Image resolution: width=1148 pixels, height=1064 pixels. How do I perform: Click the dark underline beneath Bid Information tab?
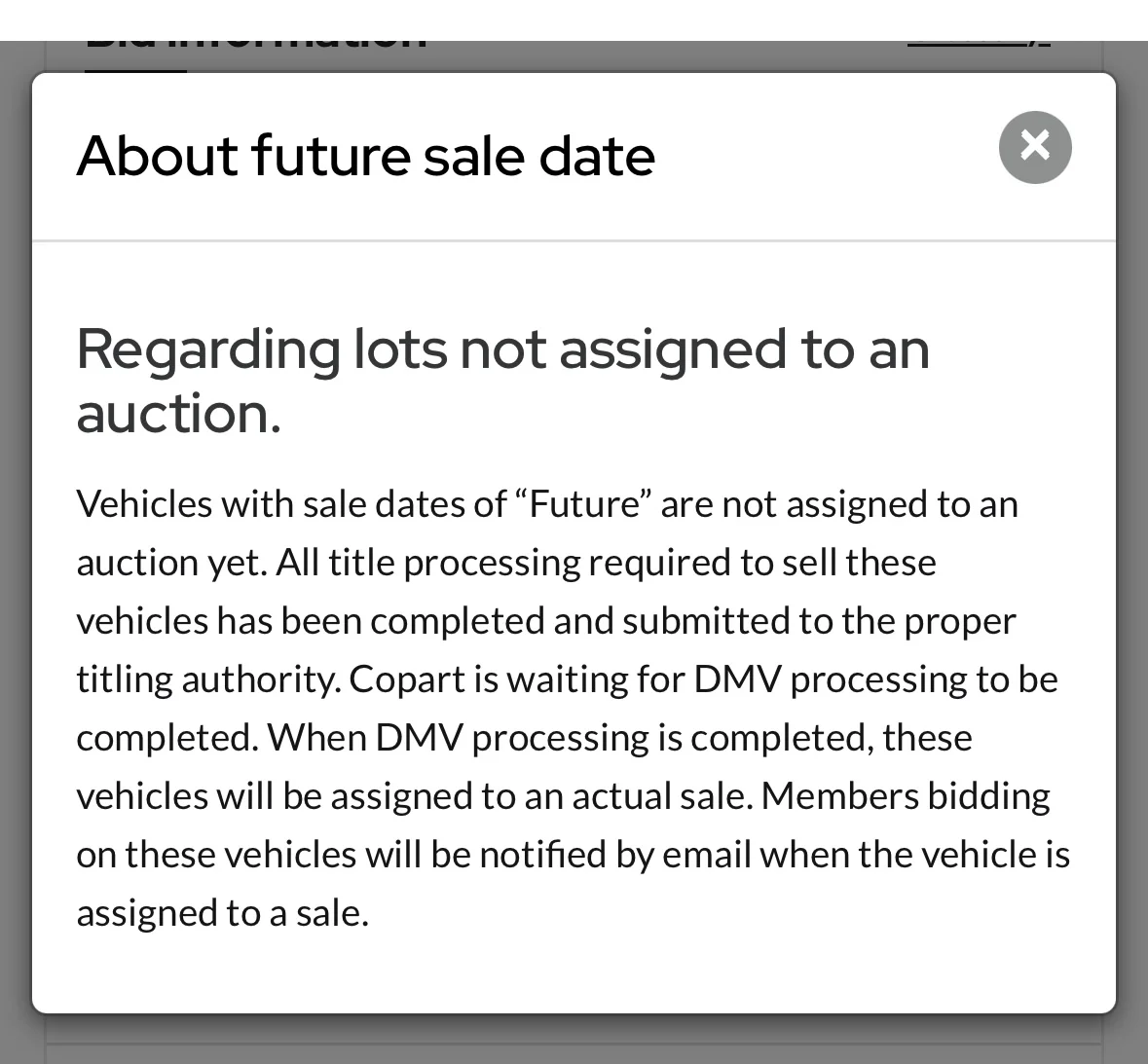point(135,70)
